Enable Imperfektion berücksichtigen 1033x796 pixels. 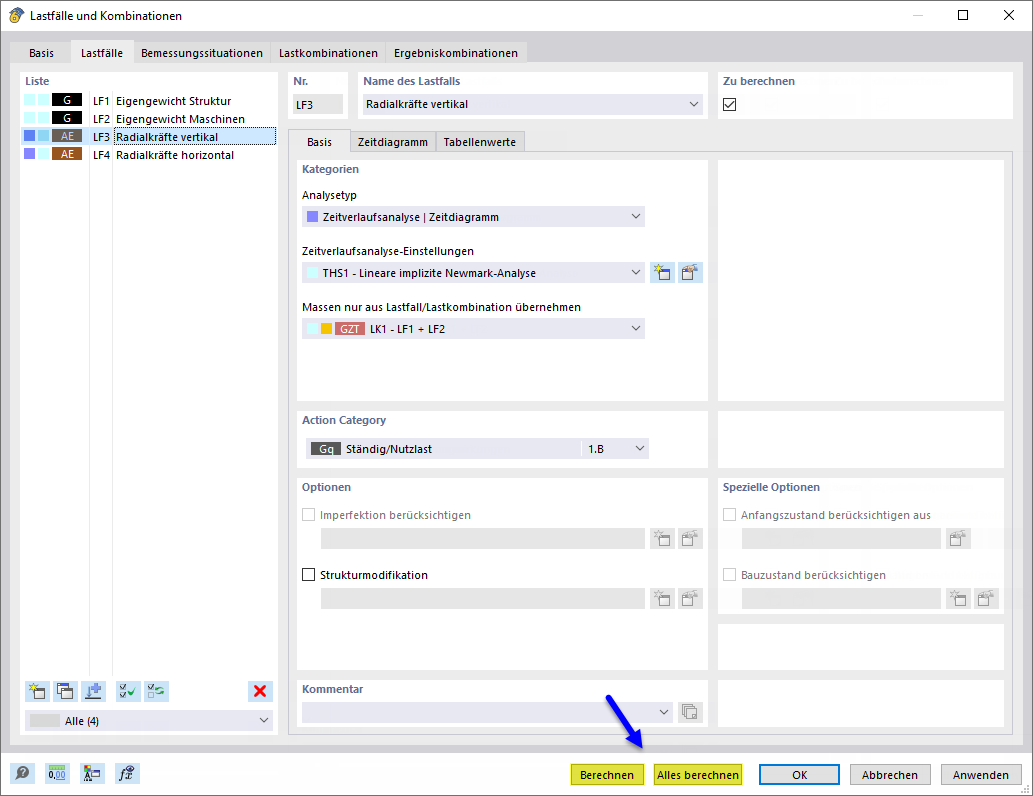(x=308, y=515)
